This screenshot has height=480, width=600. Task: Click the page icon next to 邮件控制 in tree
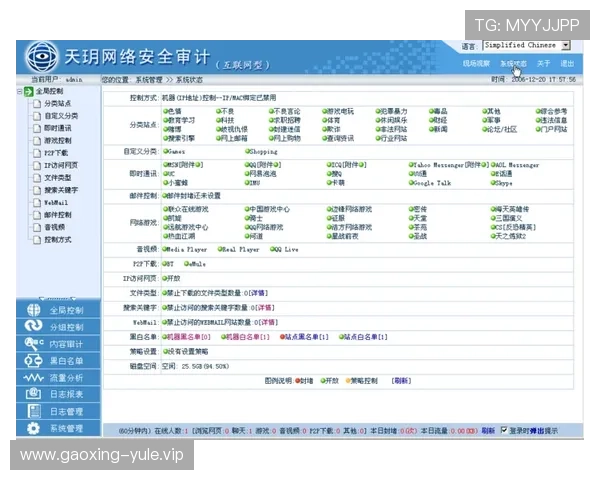coord(37,215)
